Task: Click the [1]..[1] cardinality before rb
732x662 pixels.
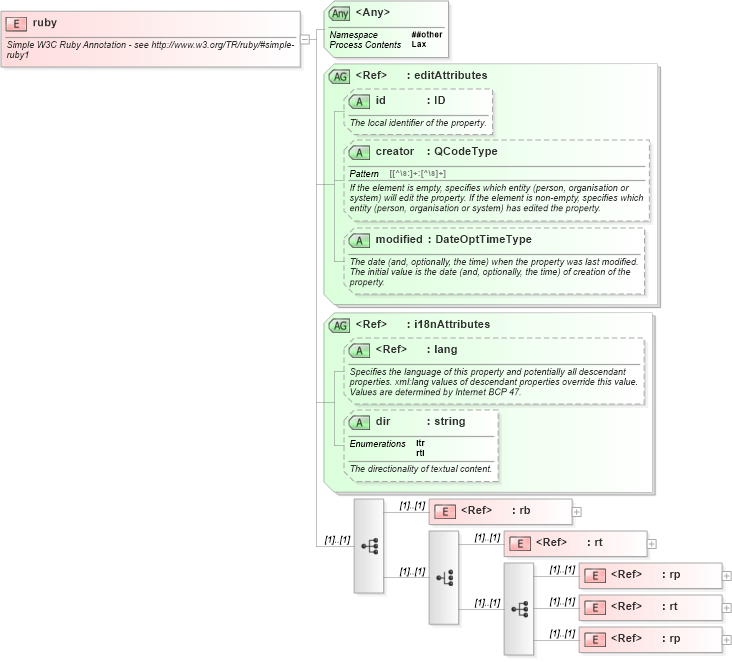Action: [412, 506]
